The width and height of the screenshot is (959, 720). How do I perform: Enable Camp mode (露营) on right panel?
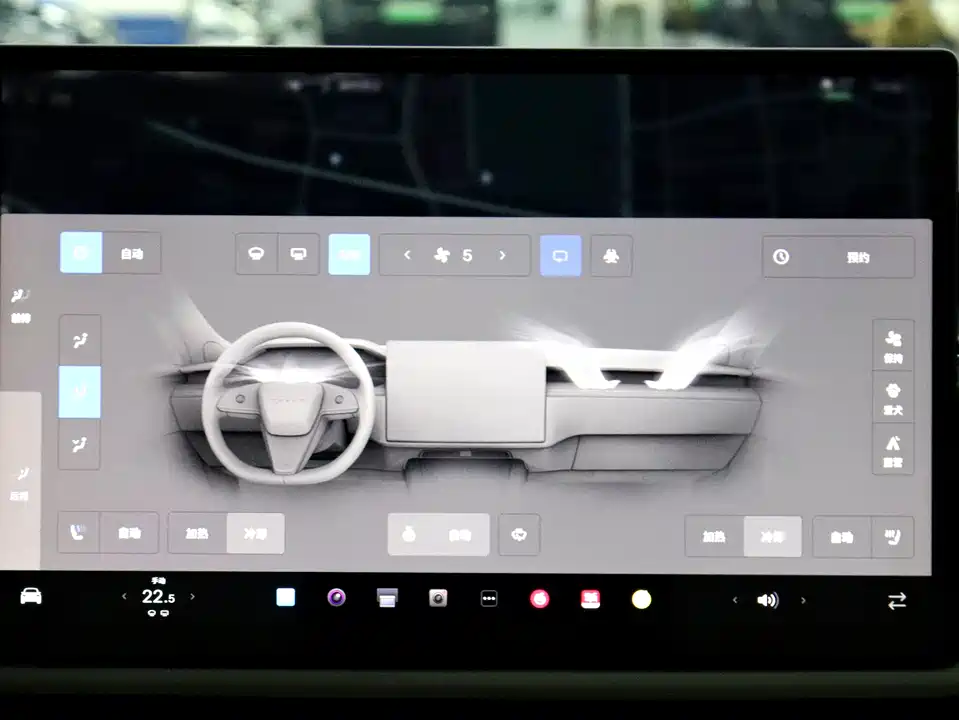coord(892,448)
